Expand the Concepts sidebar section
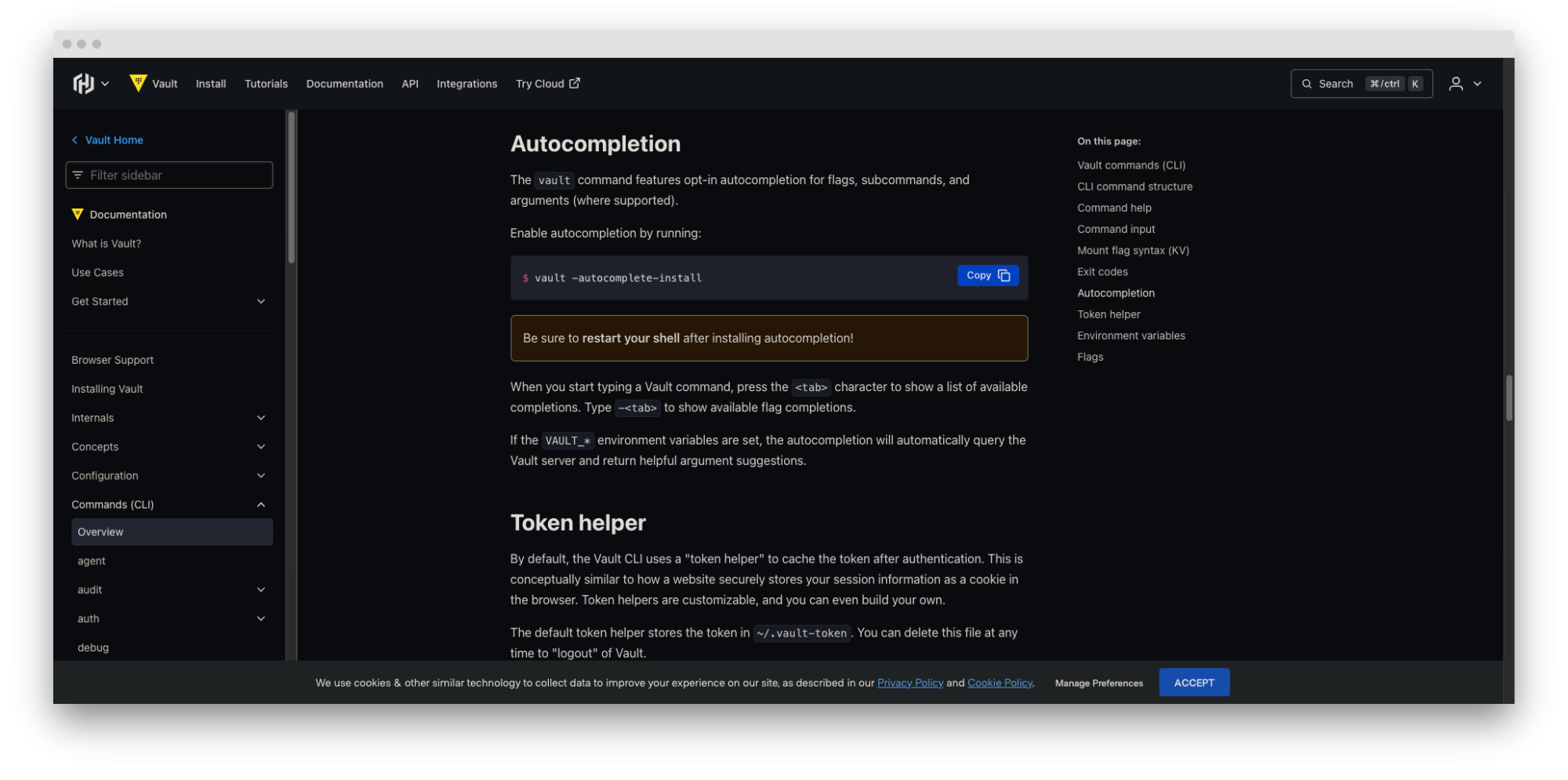 tap(261, 446)
